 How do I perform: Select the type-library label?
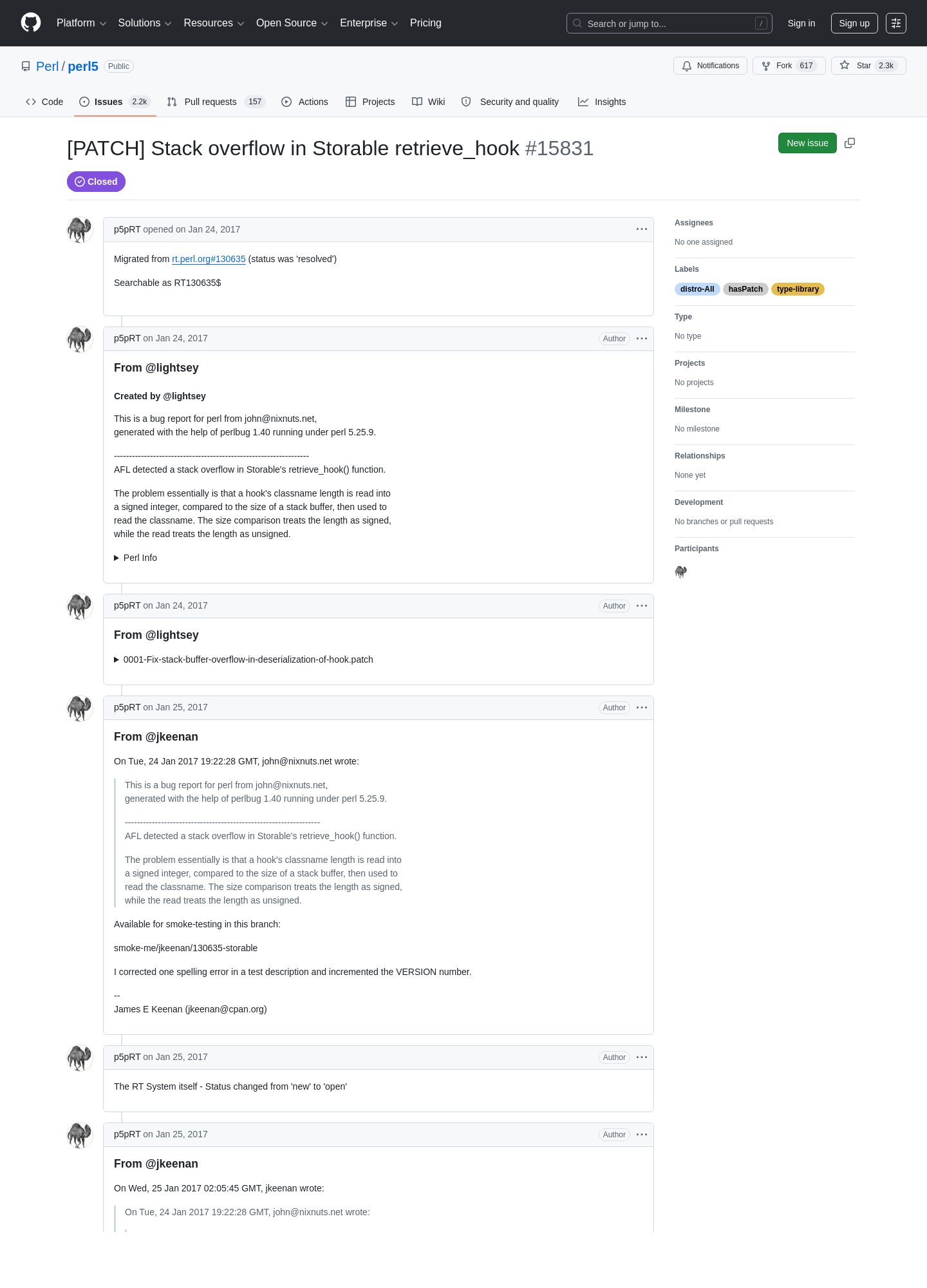point(798,289)
